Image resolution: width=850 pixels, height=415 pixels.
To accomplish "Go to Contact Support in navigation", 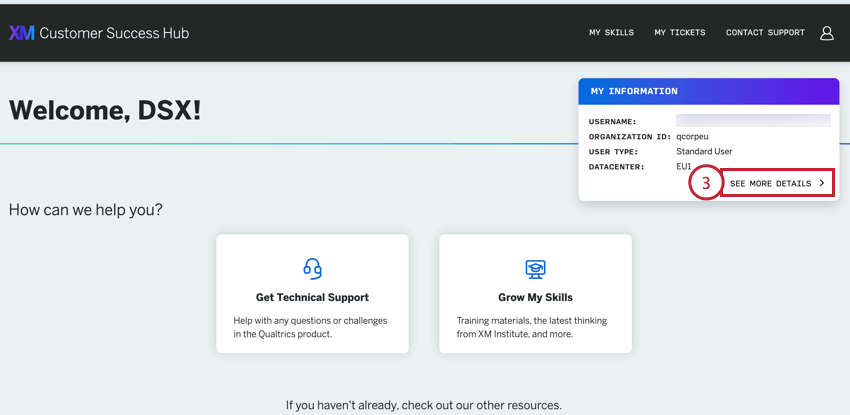I will tap(765, 33).
